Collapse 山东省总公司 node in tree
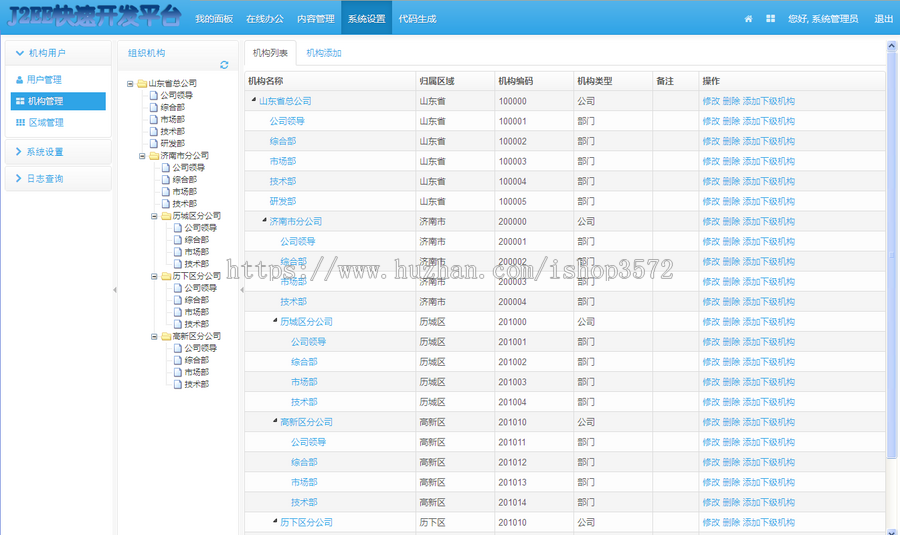The image size is (900, 535). tap(130, 84)
